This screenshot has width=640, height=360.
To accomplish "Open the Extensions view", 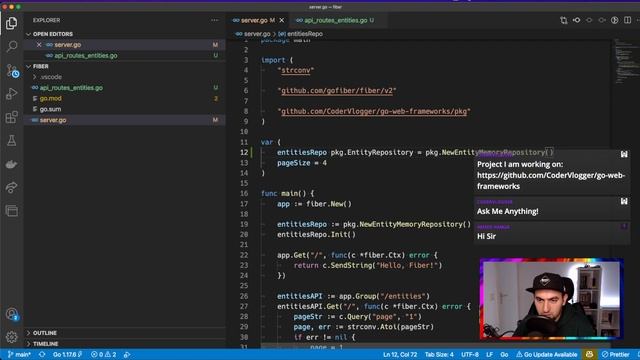I will (x=11, y=117).
